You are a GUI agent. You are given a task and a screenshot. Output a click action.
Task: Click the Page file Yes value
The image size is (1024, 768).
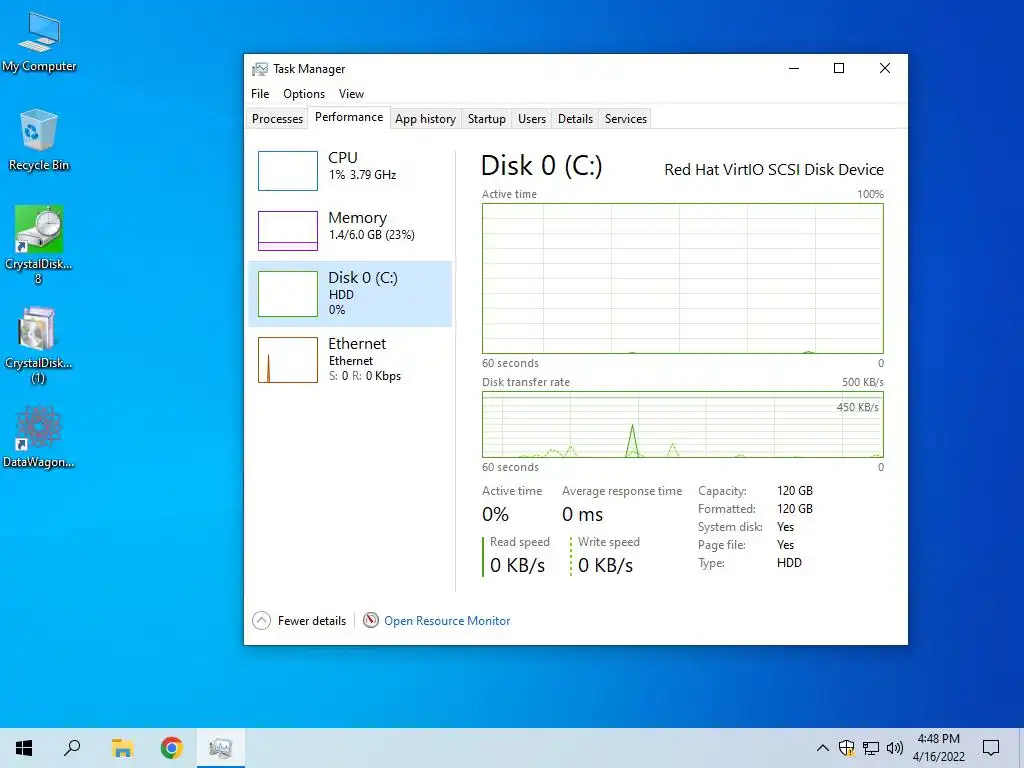tap(786, 545)
